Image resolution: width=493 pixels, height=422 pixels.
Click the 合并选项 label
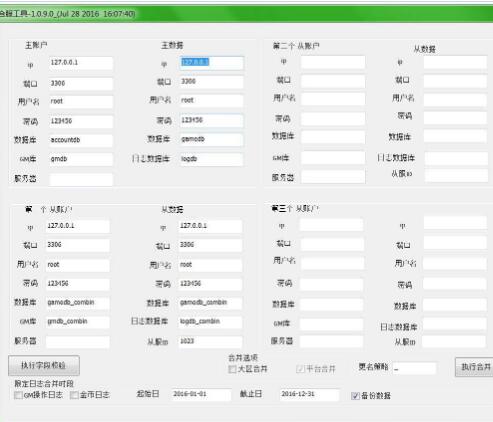tap(243, 358)
